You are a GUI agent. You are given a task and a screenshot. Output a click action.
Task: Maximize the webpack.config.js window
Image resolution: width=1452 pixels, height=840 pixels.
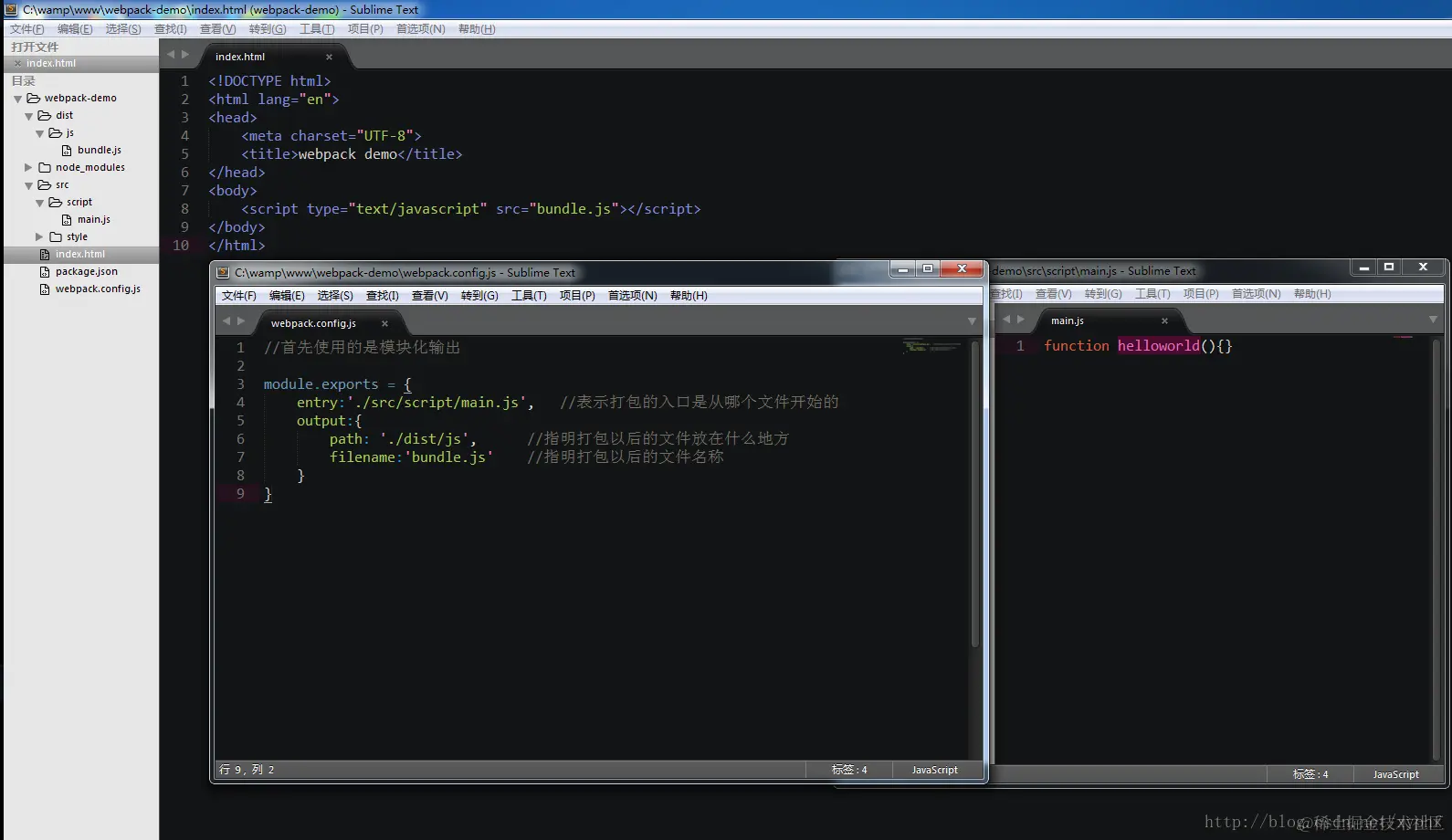coord(928,269)
